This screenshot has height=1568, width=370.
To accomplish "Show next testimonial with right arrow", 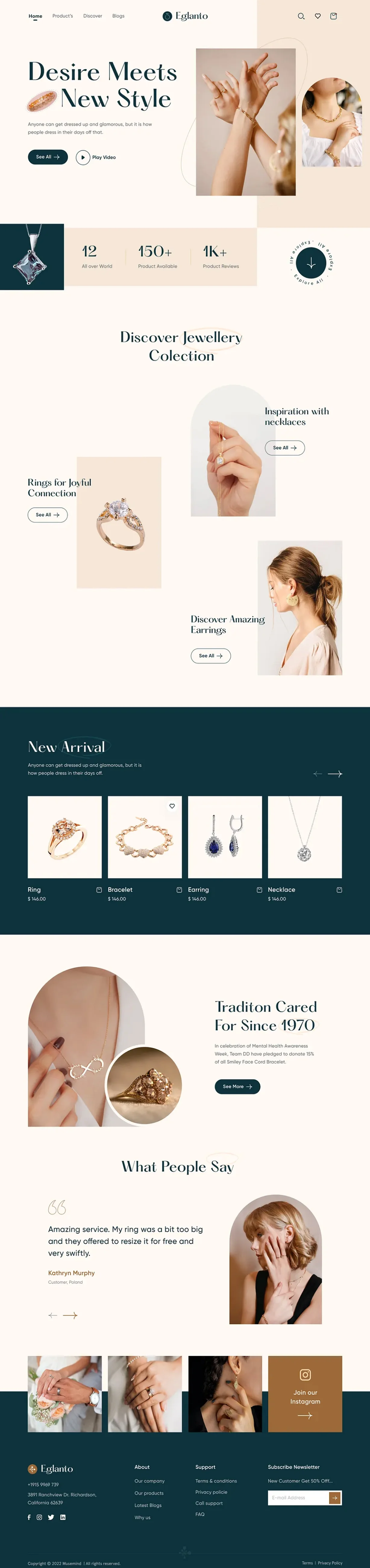I will 70,1316.
